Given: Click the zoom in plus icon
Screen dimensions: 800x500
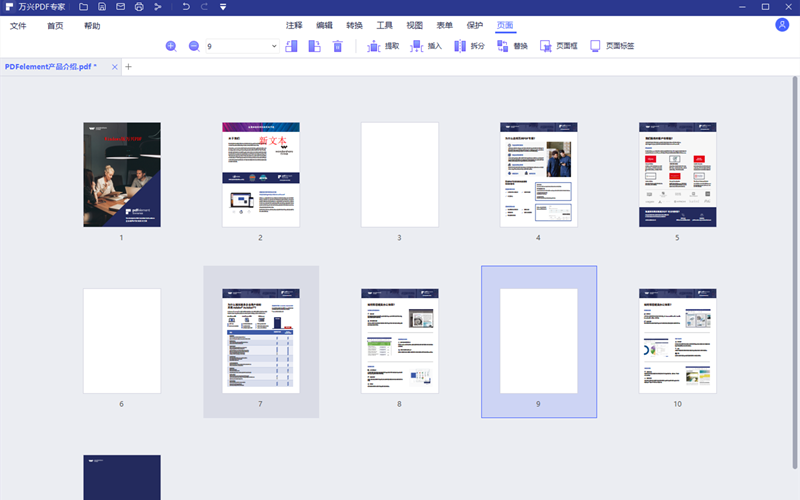Looking at the screenshot, I should (171, 46).
